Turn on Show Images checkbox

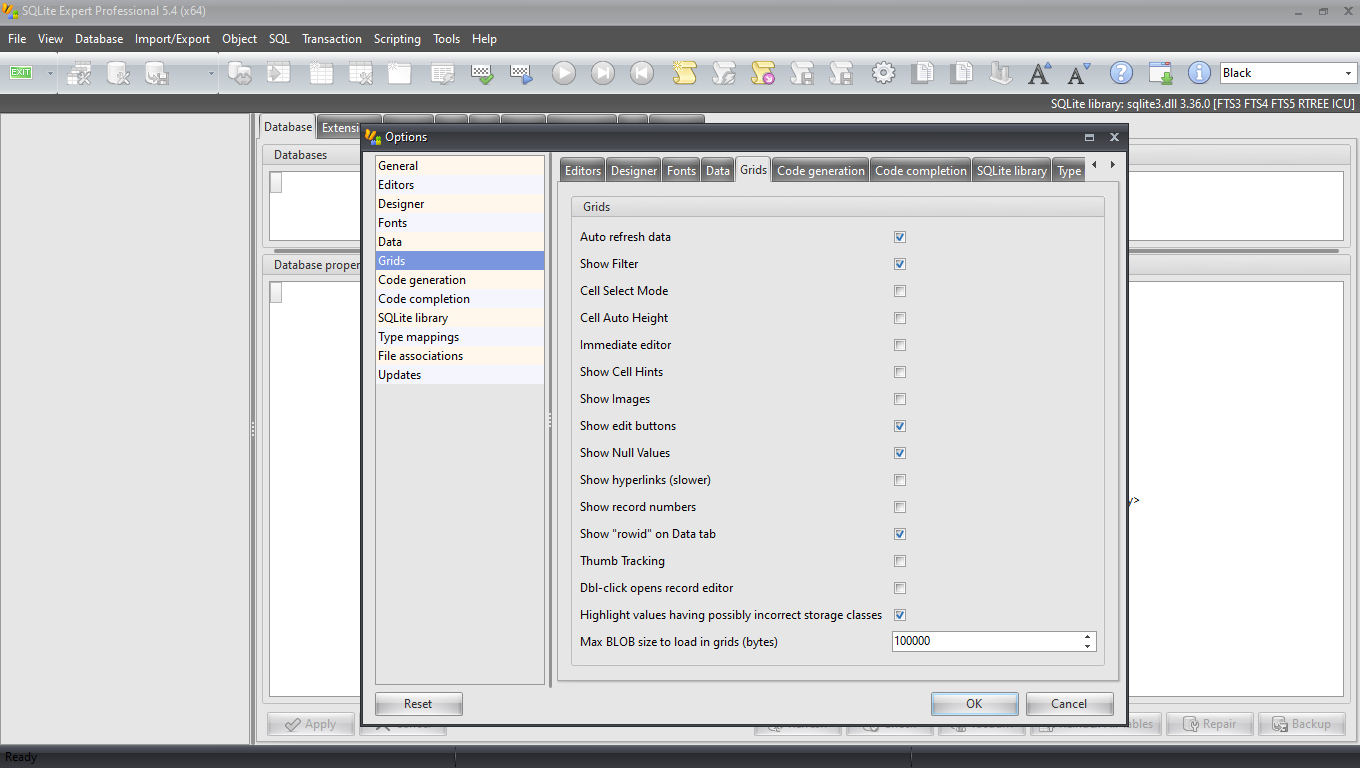[900, 399]
